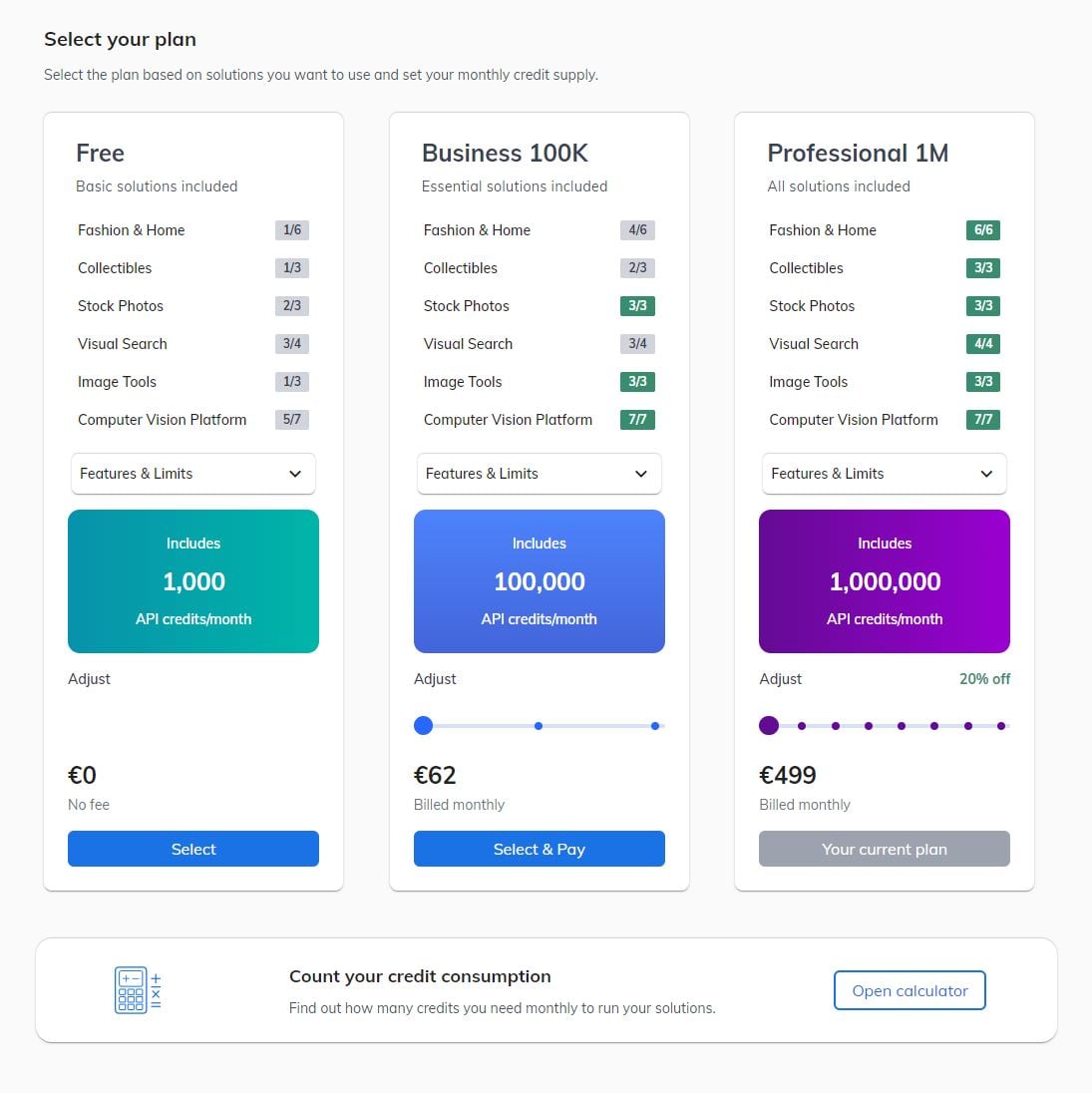
Task: Click the 4/4 Visual Search badge on Professional 1M
Action: (983, 343)
